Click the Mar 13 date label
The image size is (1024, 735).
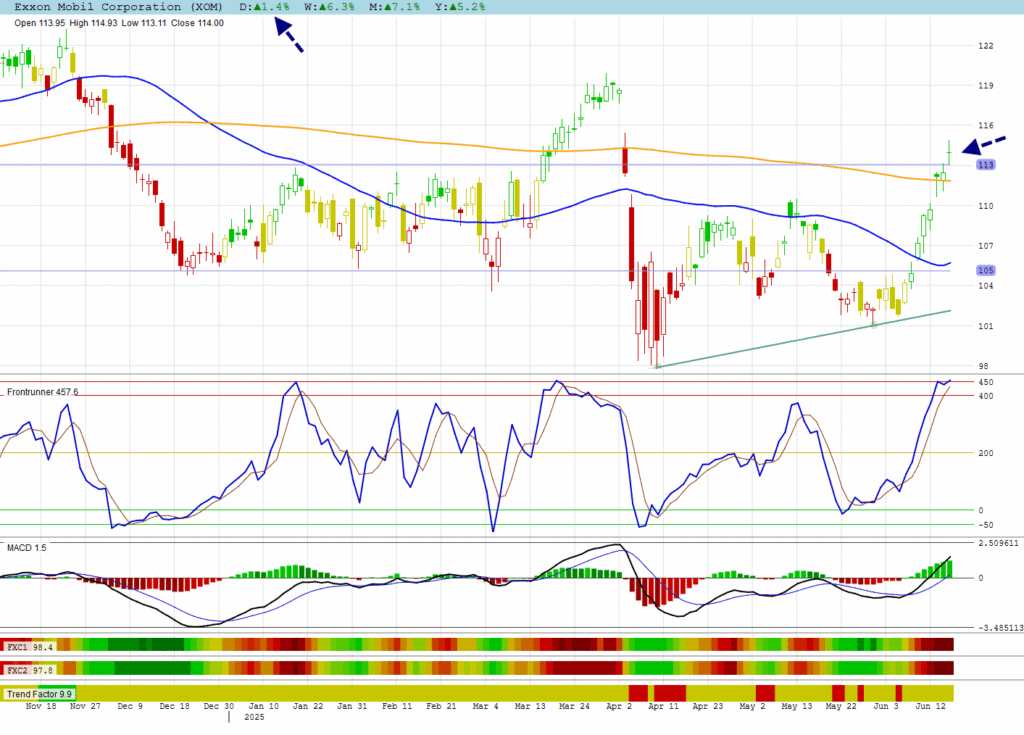click(530, 706)
